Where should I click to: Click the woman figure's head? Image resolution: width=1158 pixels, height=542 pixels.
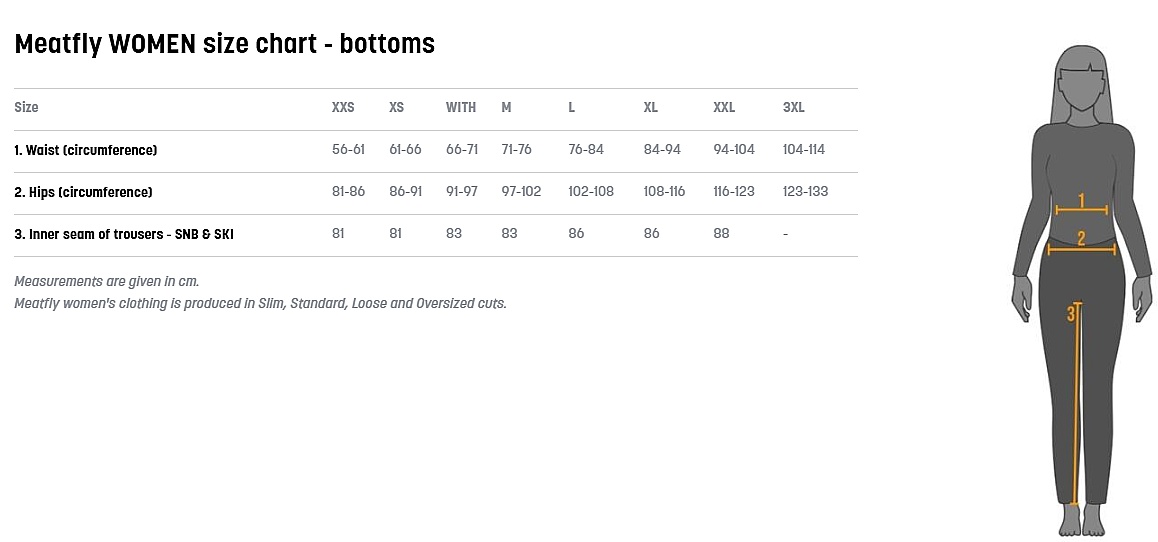(1081, 84)
